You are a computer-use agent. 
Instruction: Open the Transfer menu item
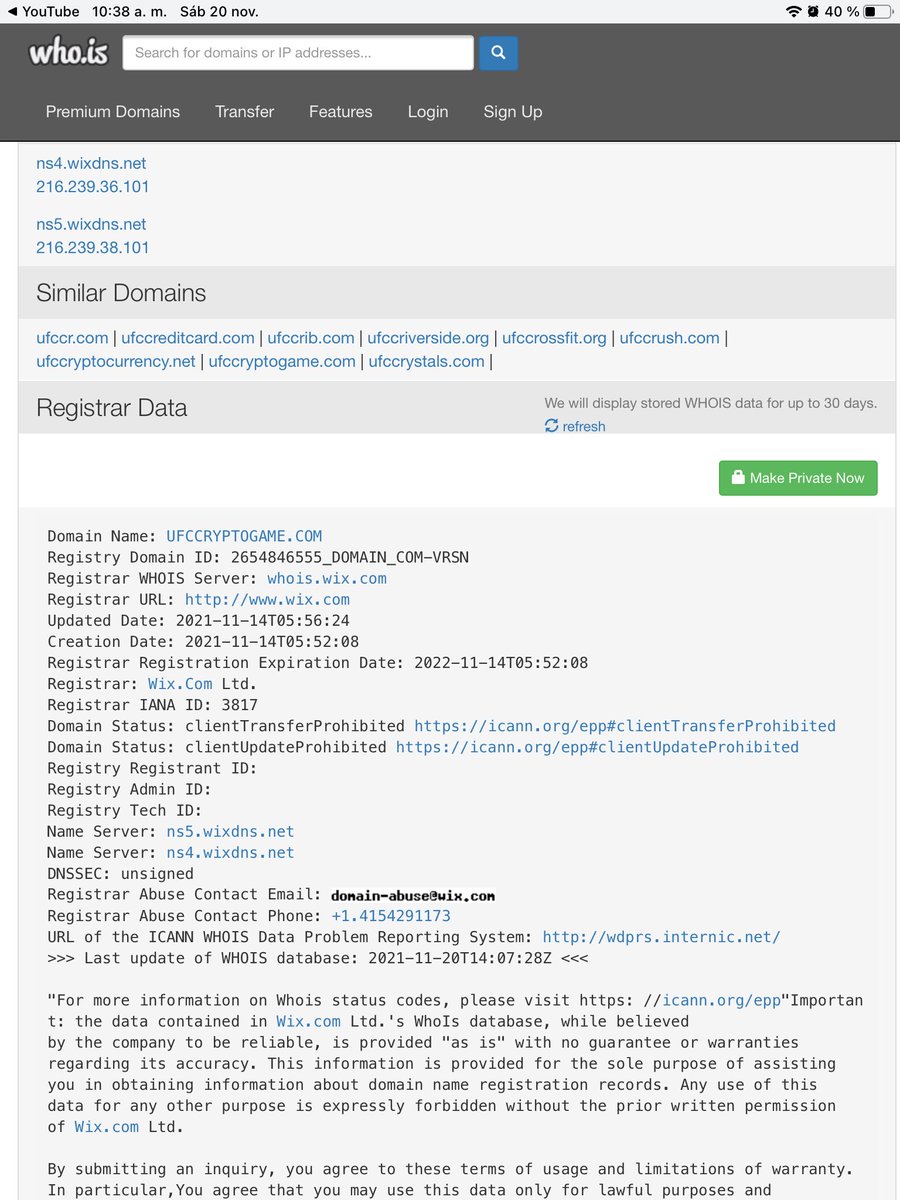pyautogui.click(x=244, y=112)
